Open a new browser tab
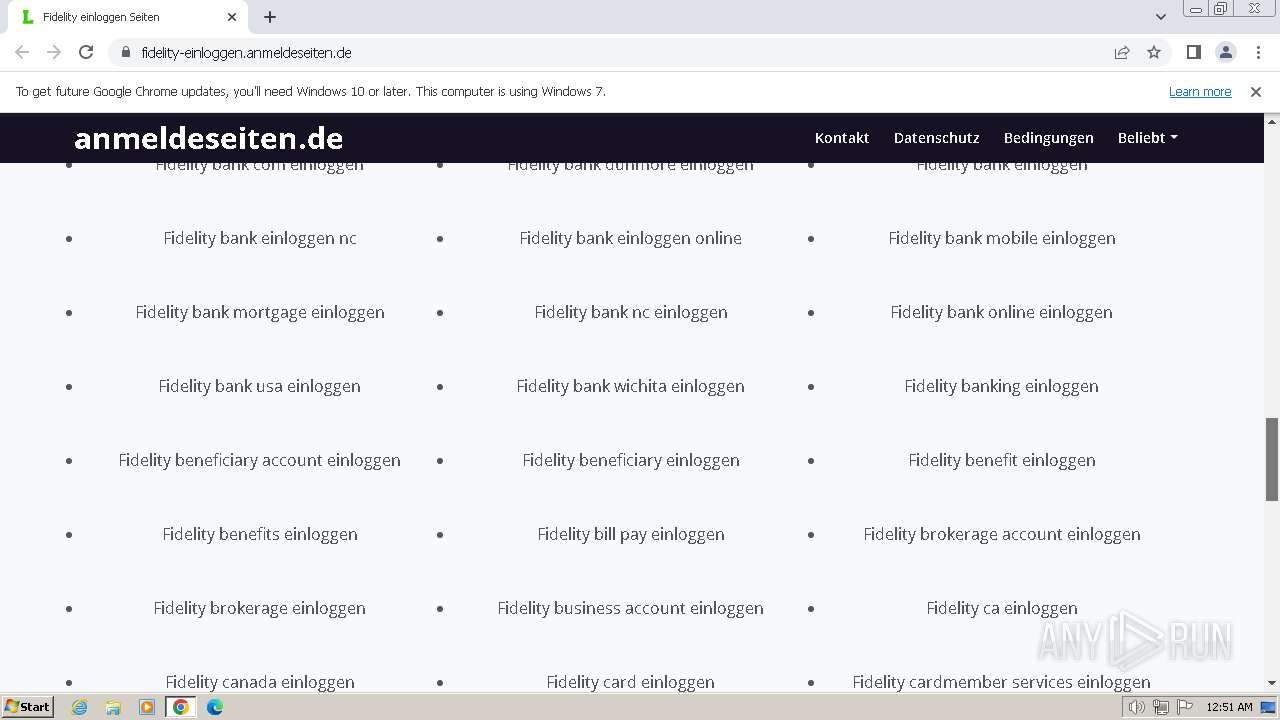This screenshot has width=1280, height=720. 270,17
